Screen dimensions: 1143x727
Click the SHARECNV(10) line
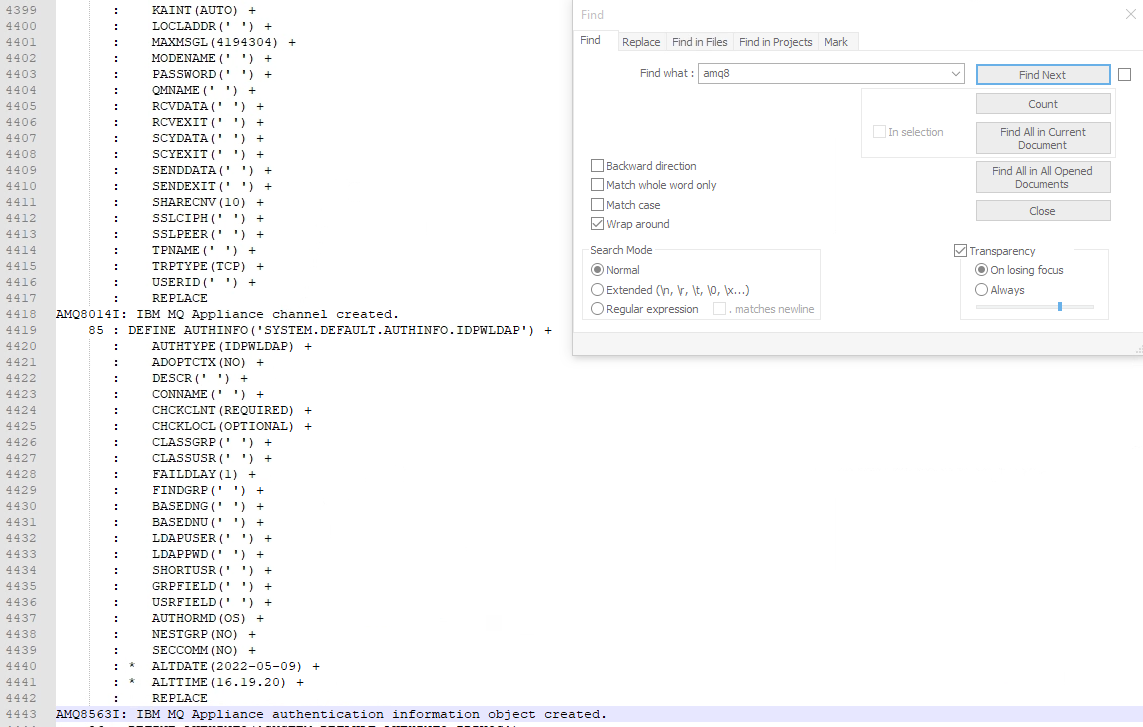tap(208, 202)
